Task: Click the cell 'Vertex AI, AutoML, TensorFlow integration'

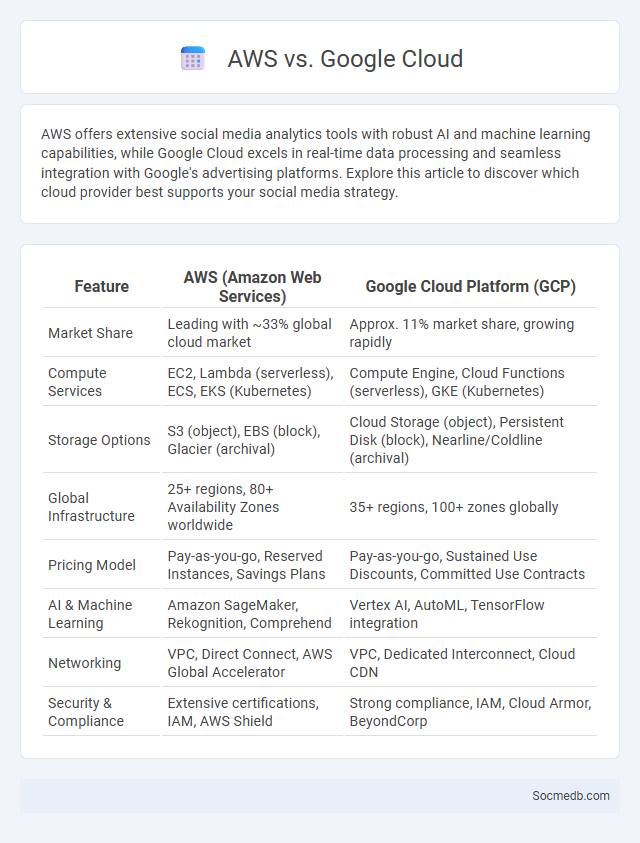Action: coord(471,614)
